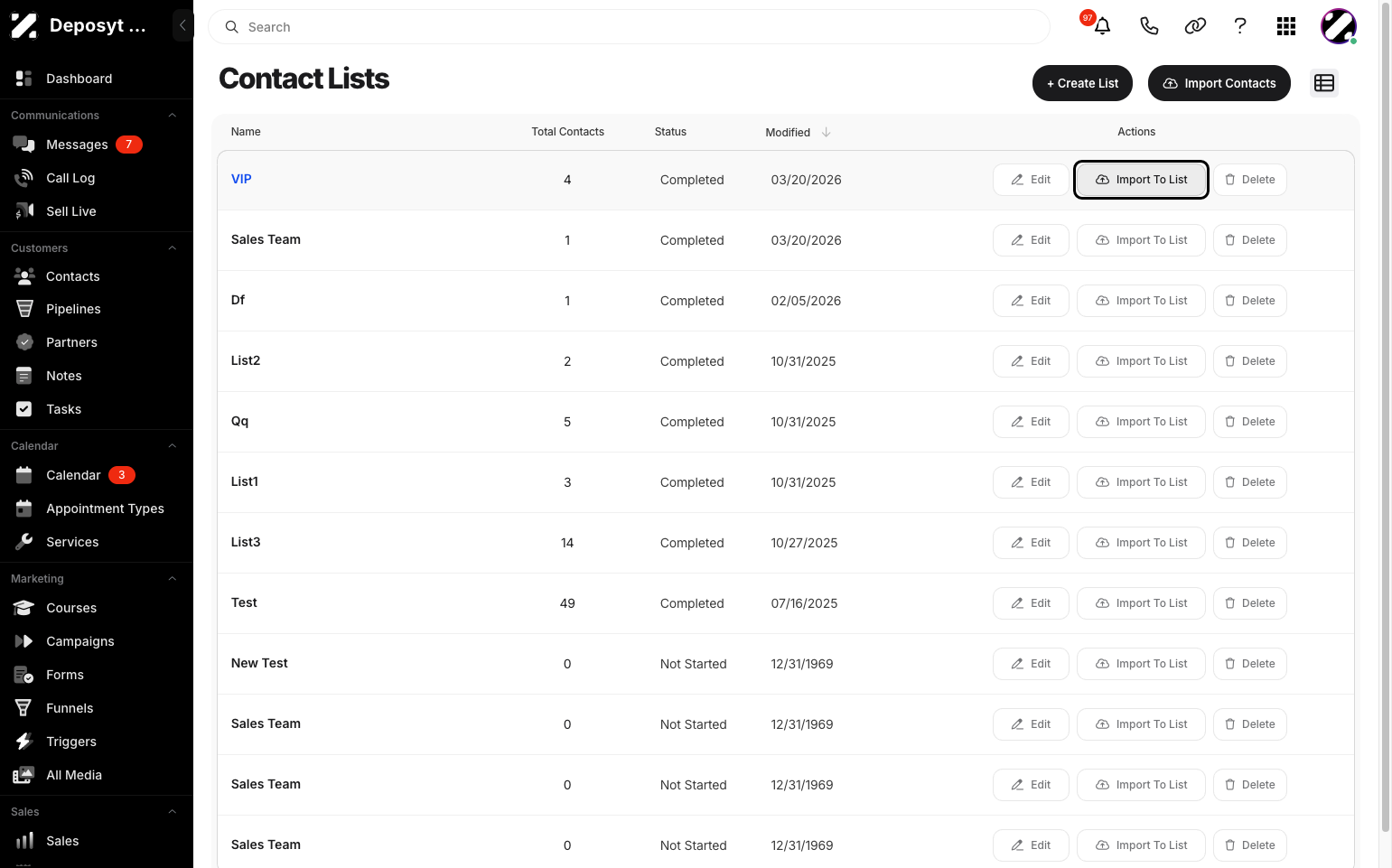Collapse the Sales section chevron
The height and width of the screenshot is (868, 1392).
(172, 812)
